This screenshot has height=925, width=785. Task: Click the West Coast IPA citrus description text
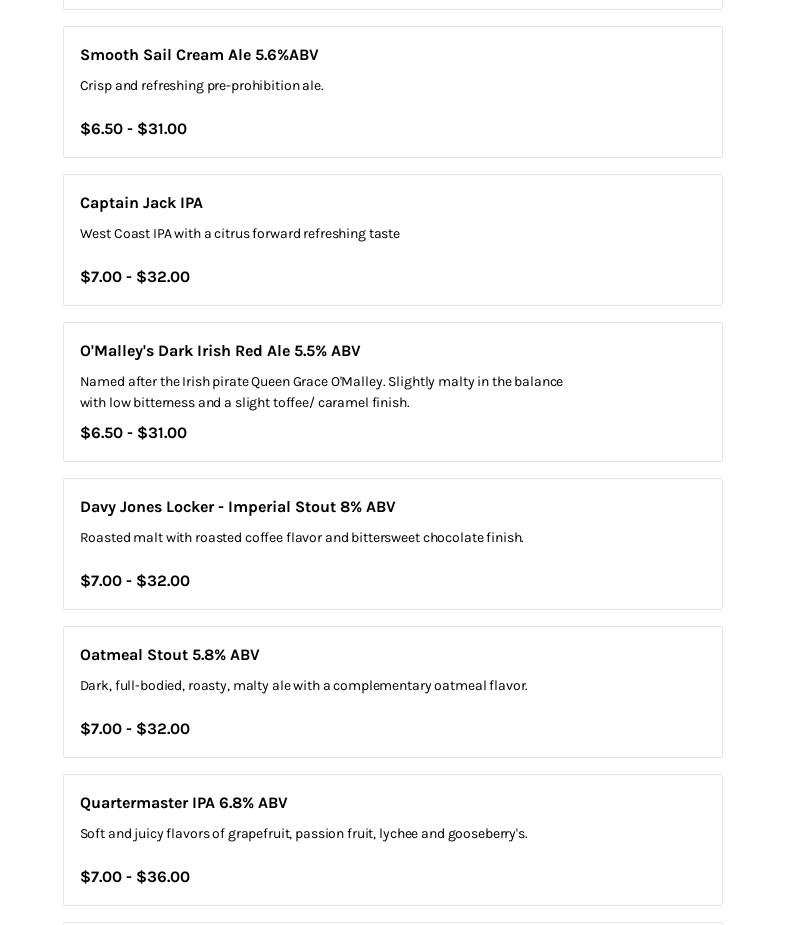(x=240, y=234)
